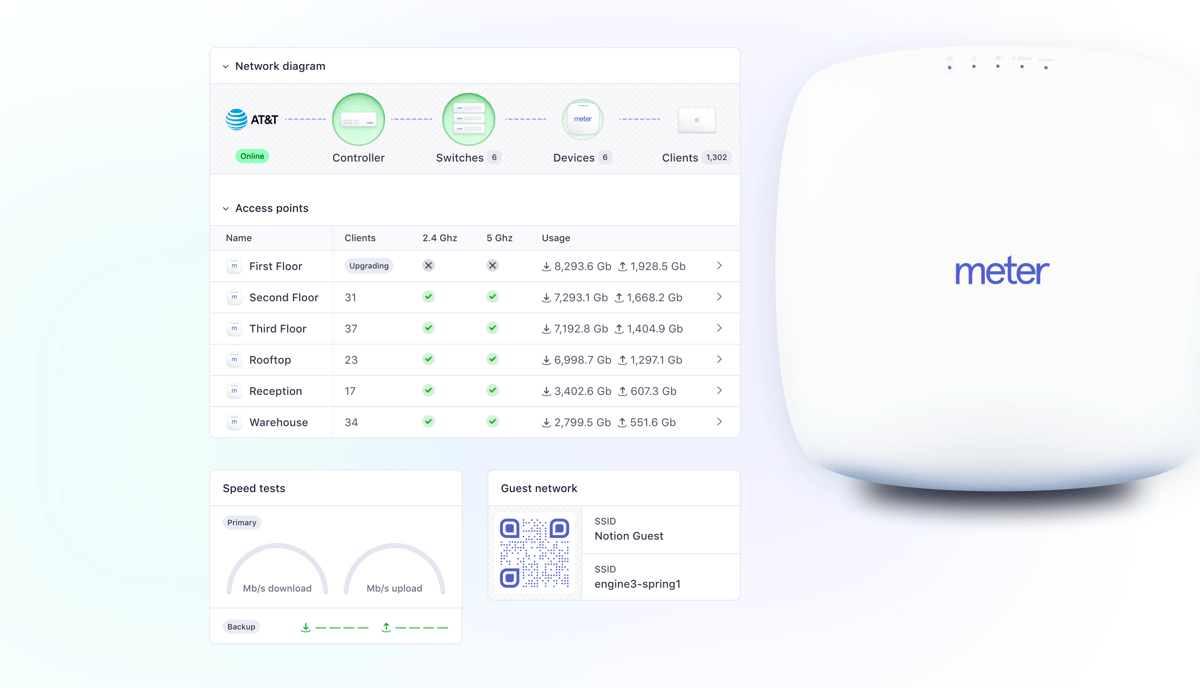Click the guest network QR code

(535, 551)
